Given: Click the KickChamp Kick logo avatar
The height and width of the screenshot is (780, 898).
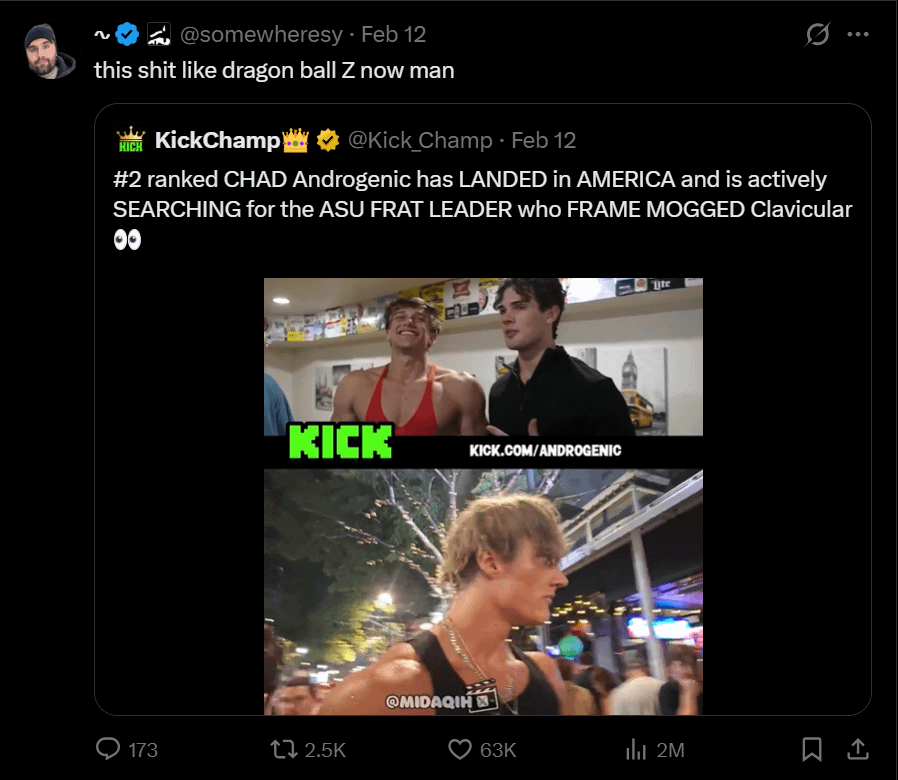Looking at the screenshot, I should (131, 141).
